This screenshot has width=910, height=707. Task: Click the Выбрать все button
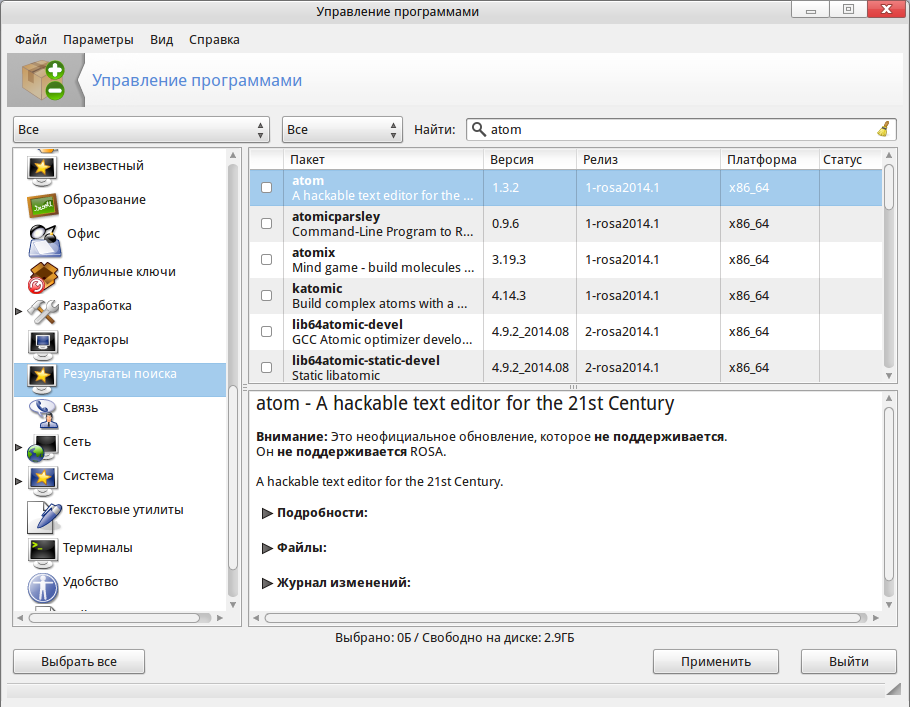click(79, 662)
